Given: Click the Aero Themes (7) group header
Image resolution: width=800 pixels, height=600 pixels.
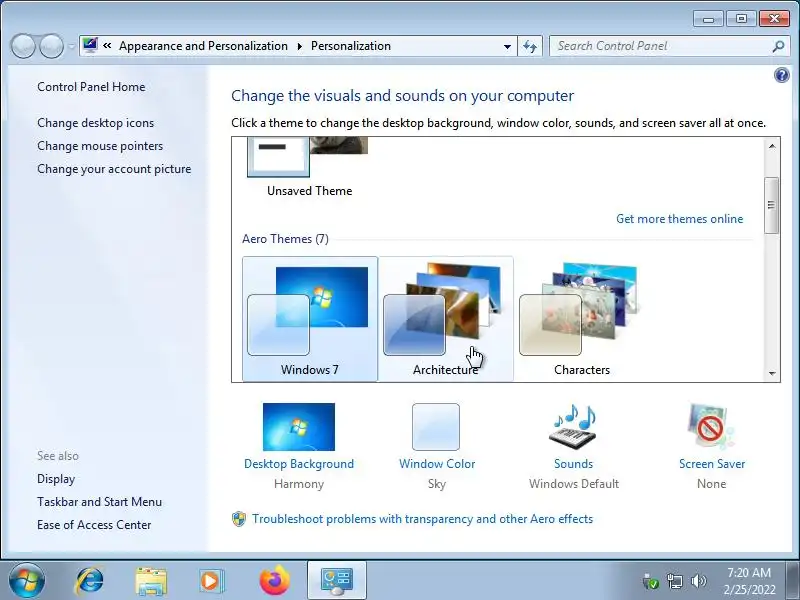Looking at the screenshot, I should pos(285,239).
